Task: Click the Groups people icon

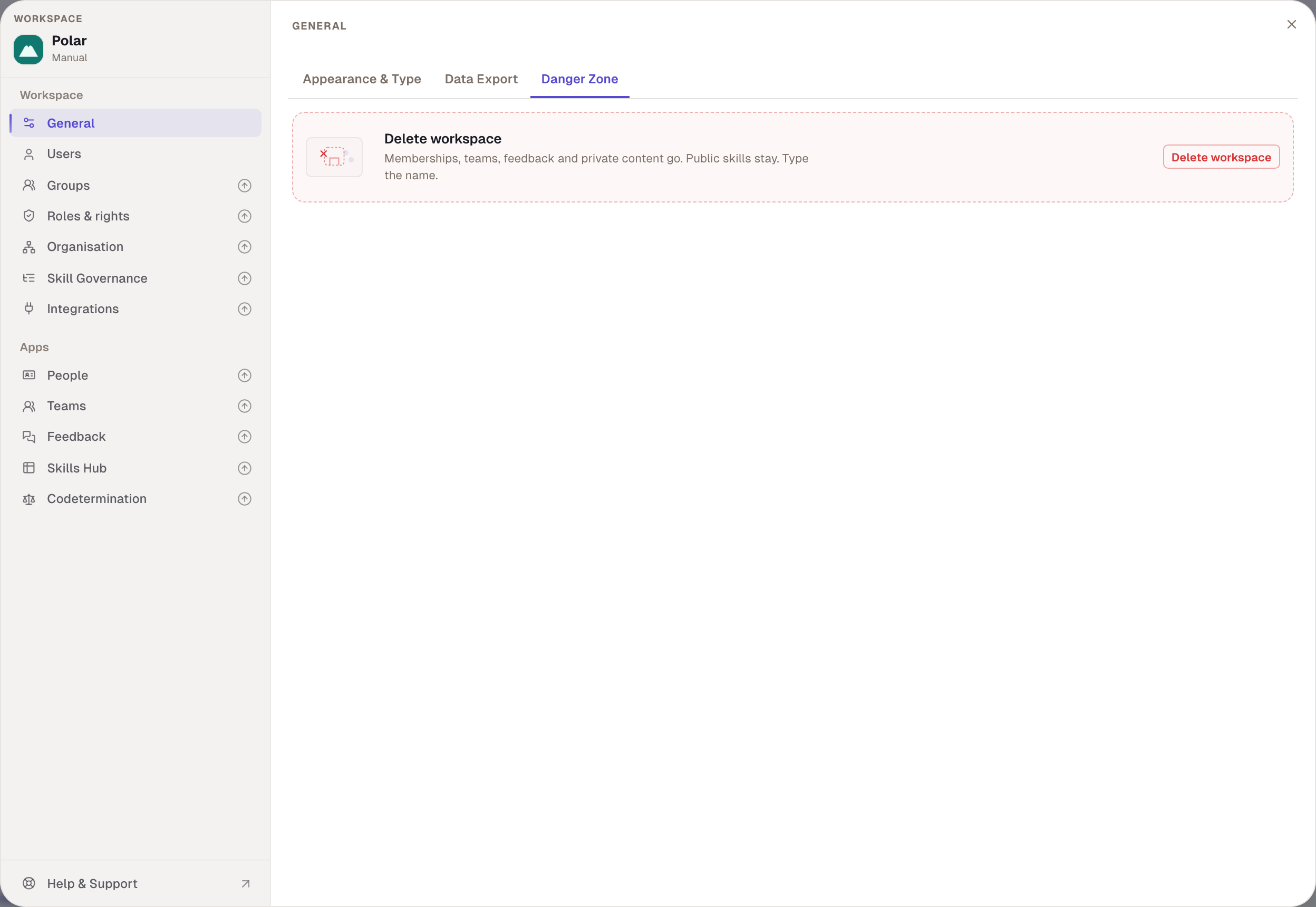Action: tap(29, 185)
